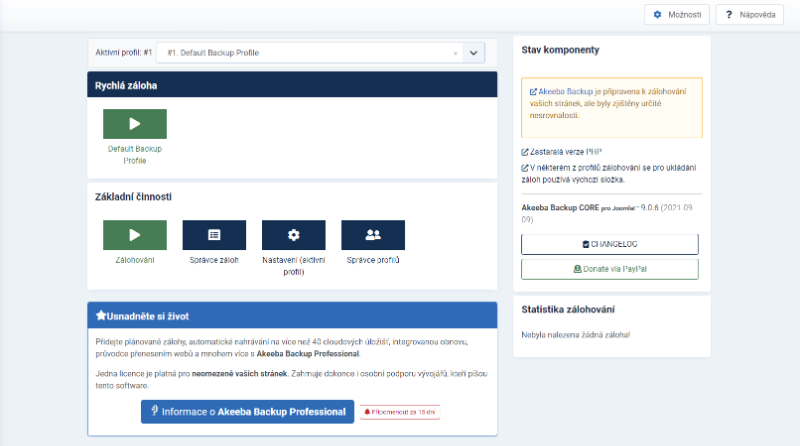800x446 pixels.
Task: Clear the selected backup profile with x
Action: [x=455, y=52]
